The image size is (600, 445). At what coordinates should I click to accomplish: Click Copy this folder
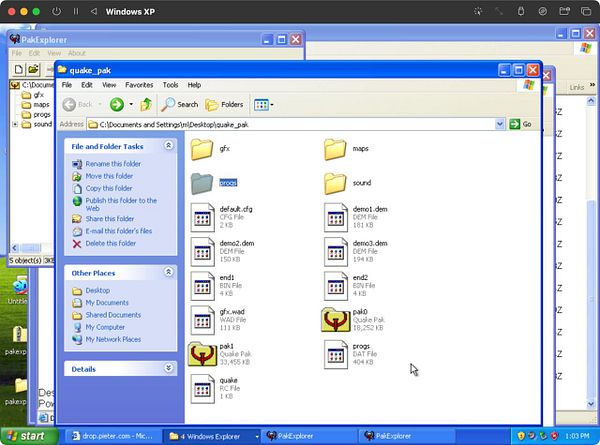109,188
